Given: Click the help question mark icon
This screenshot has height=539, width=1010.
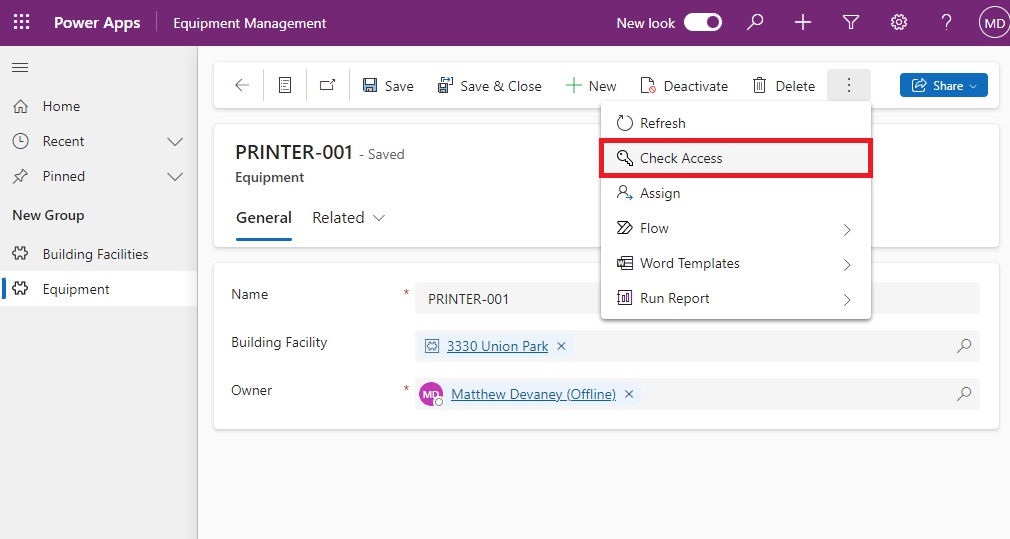Looking at the screenshot, I should (946, 23).
